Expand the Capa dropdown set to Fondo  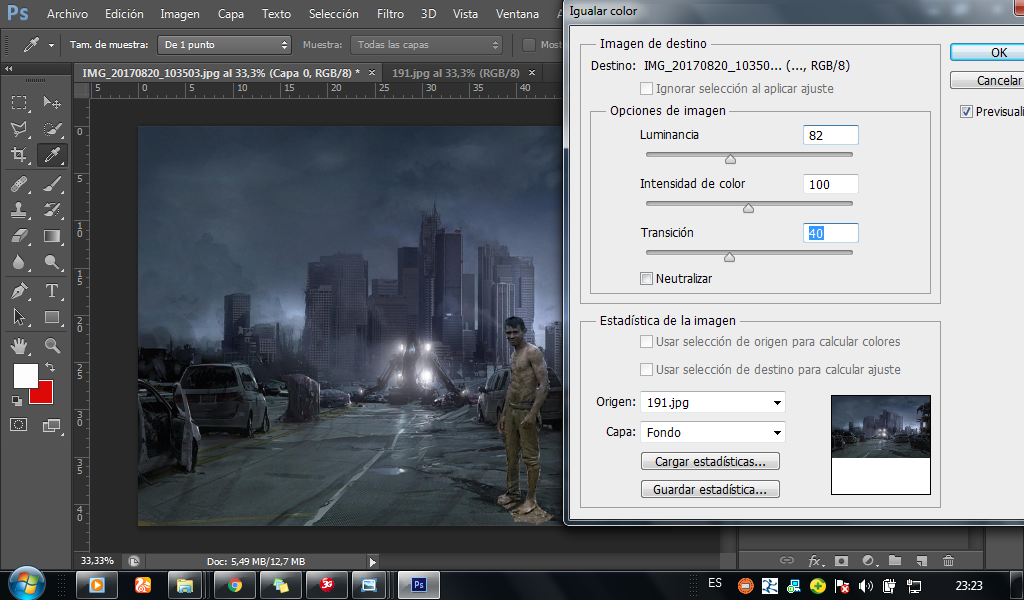(712, 432)
